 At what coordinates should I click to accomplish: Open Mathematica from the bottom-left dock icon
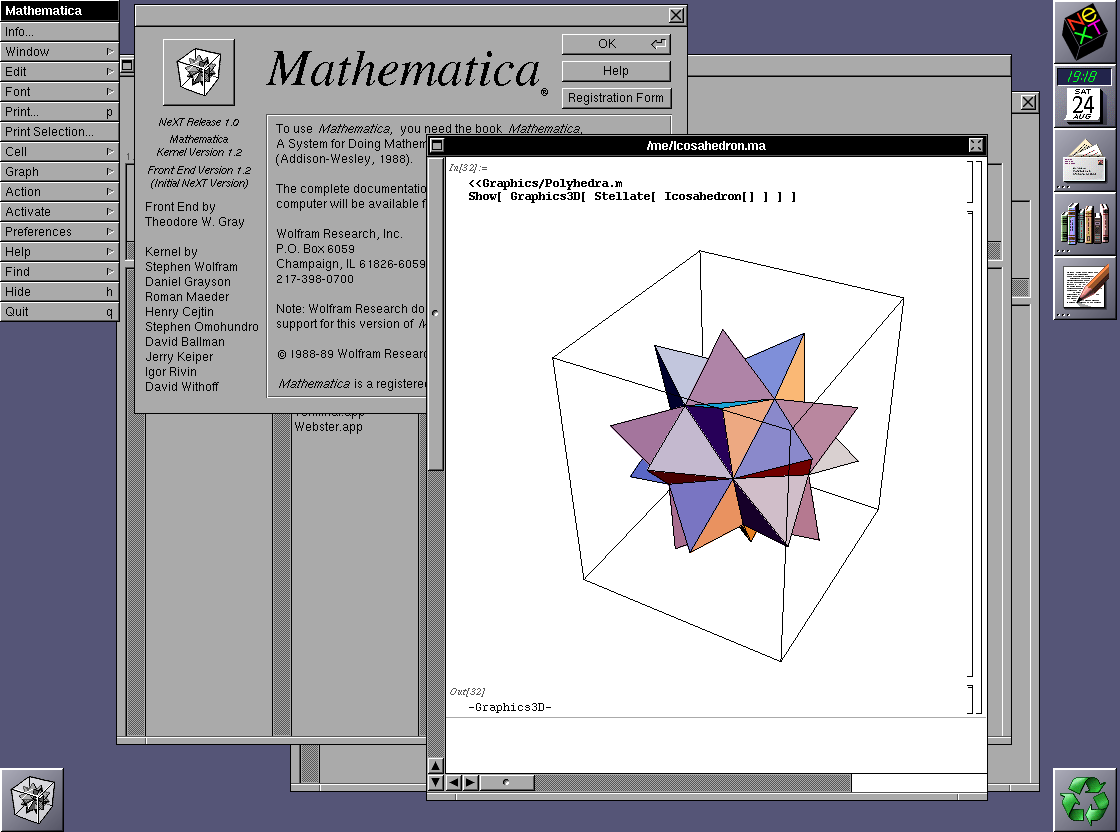(x=33, y=797)
